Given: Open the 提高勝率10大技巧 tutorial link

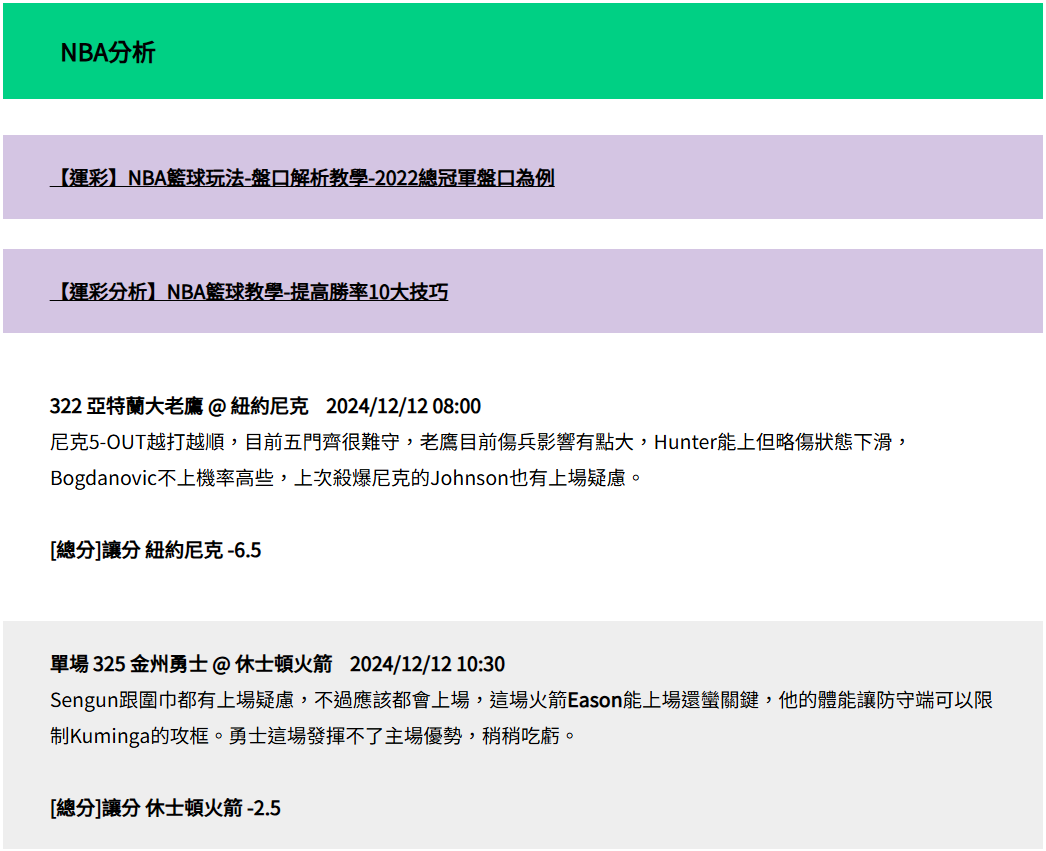Looking at the screenshot, I should 249,291.
